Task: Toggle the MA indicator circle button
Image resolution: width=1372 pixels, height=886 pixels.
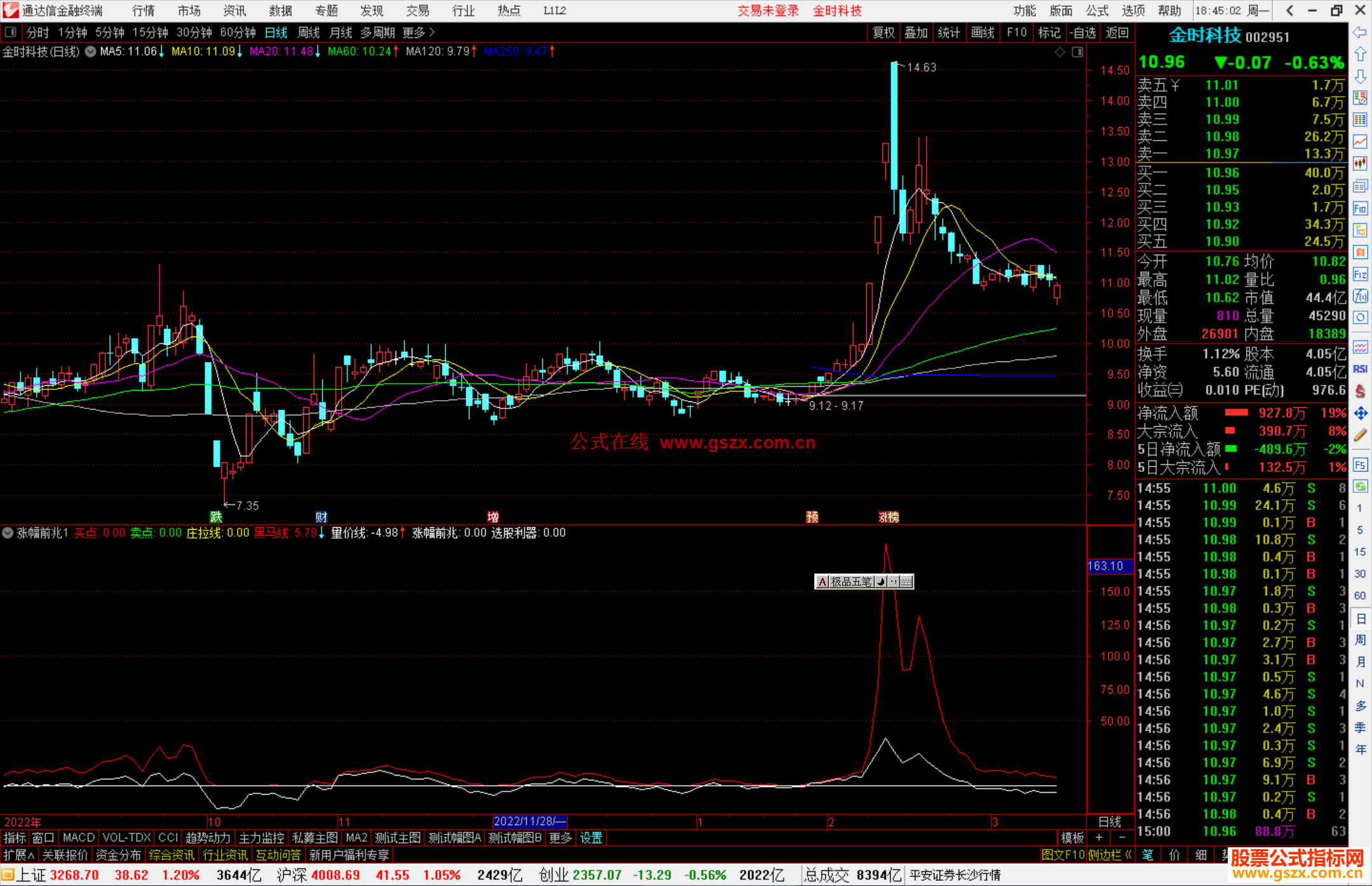Action: click(x=91, y=51)
